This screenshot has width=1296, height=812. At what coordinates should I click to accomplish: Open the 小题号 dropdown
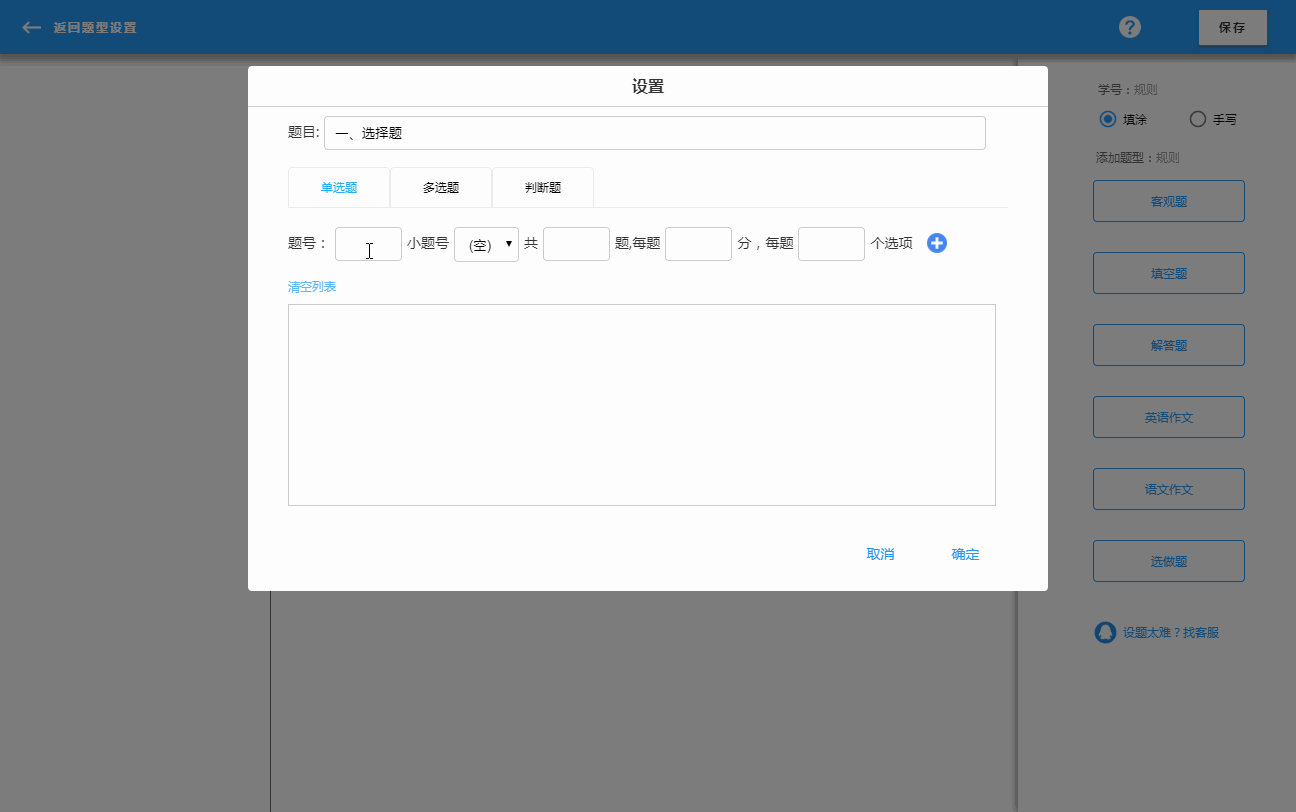click(486, 244)
